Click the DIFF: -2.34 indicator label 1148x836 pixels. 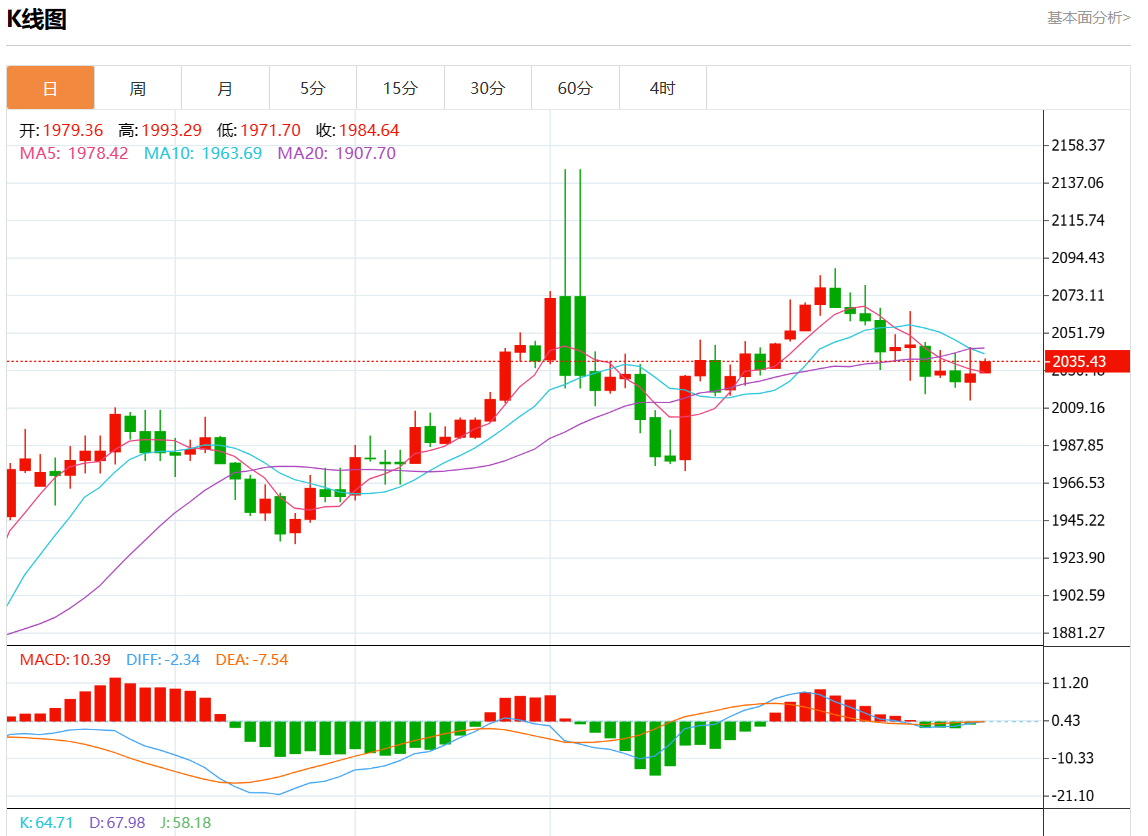[x=163, y=660]
